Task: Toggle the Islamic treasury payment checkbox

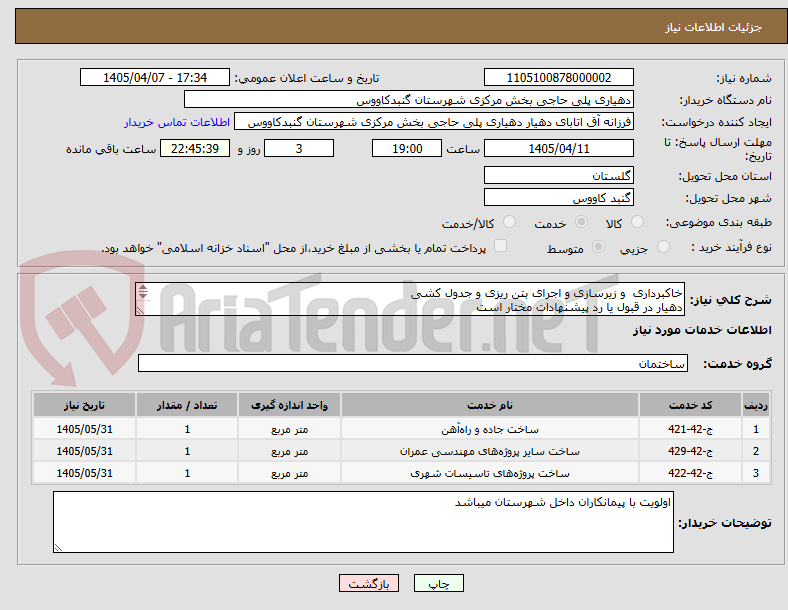Action: point(501,246)
